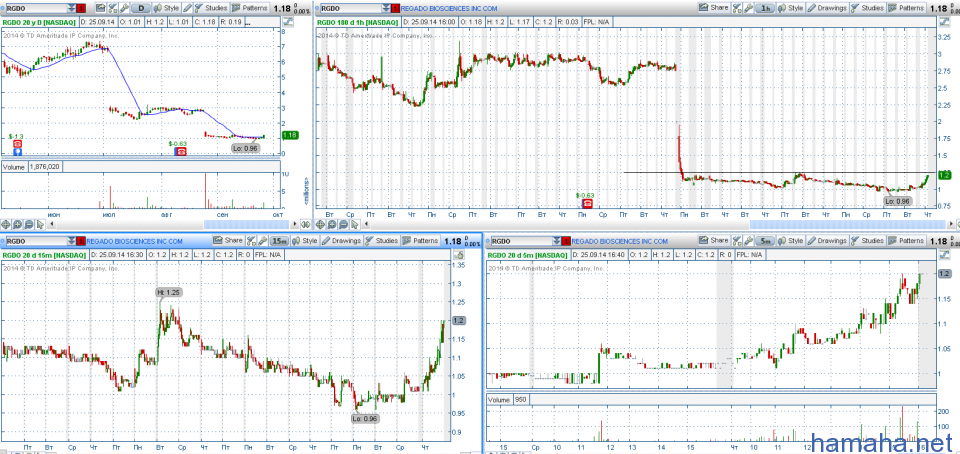Click the $-1.3 earnings phone icon

click(17, 143)
